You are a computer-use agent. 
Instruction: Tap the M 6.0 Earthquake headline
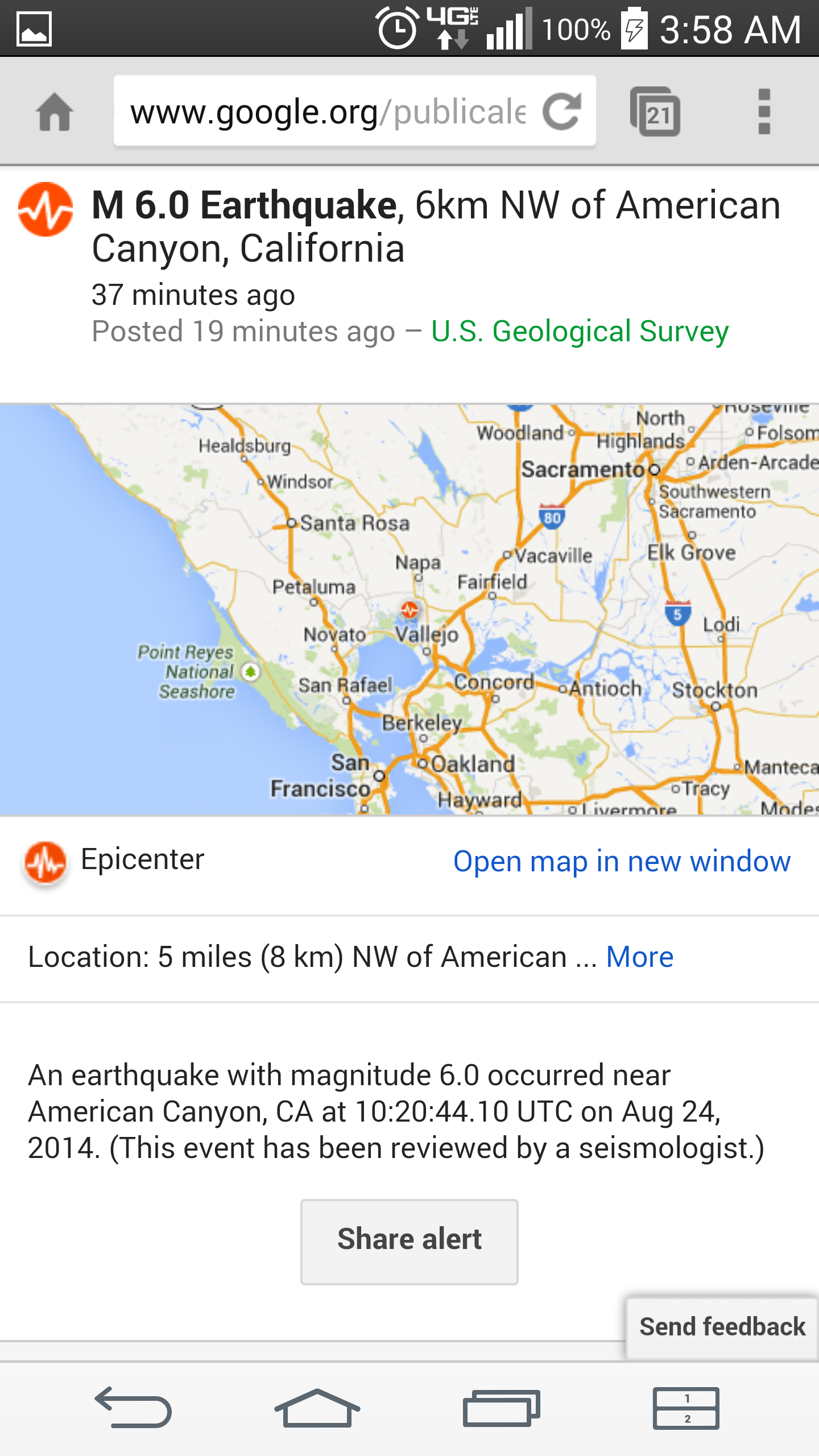[245, 205]
